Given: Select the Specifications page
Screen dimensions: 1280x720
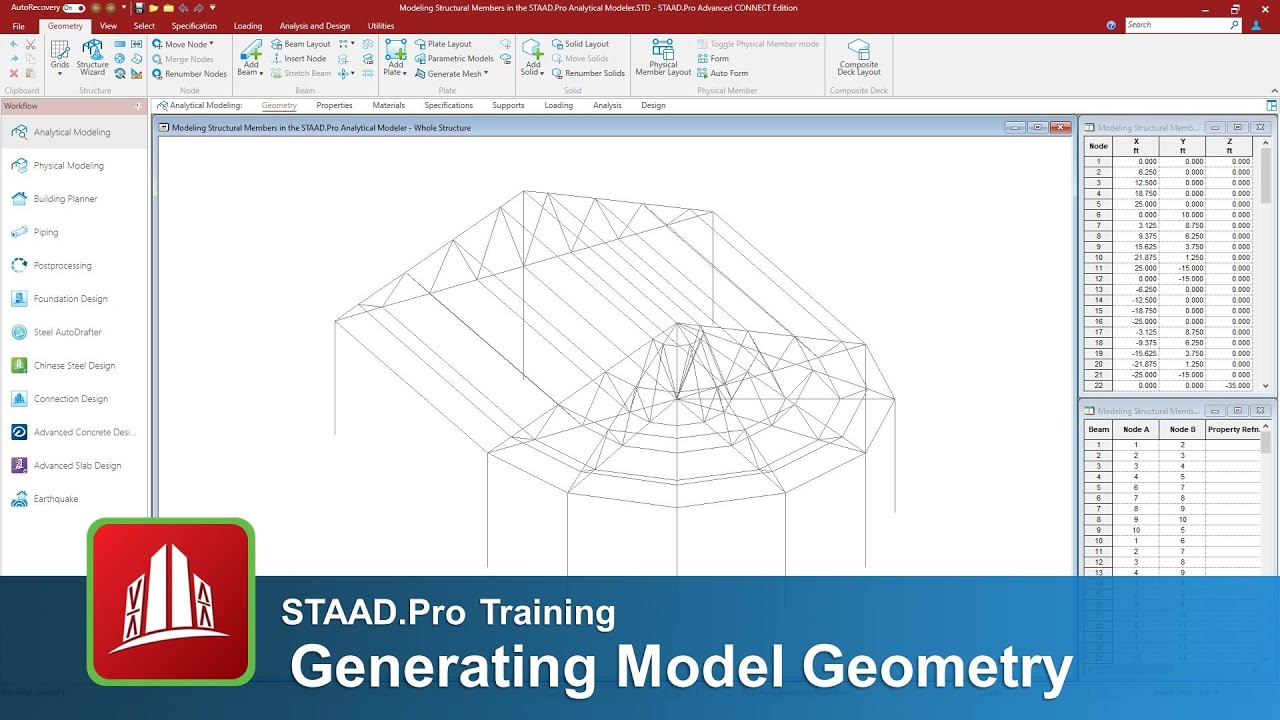Looking at the screenshot, I should pos(448,105).
